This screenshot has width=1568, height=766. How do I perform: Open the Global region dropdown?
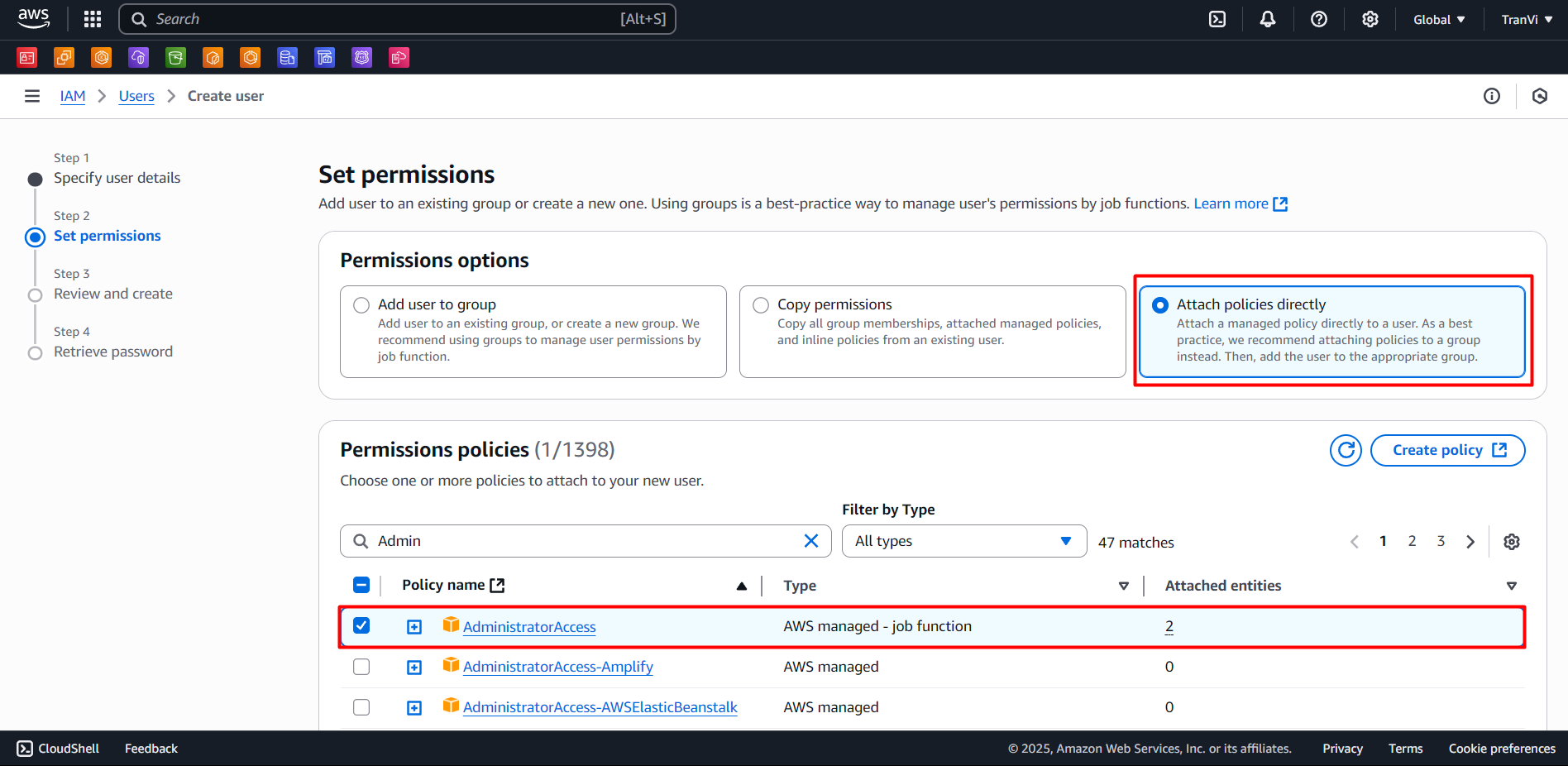(1439, 19)
